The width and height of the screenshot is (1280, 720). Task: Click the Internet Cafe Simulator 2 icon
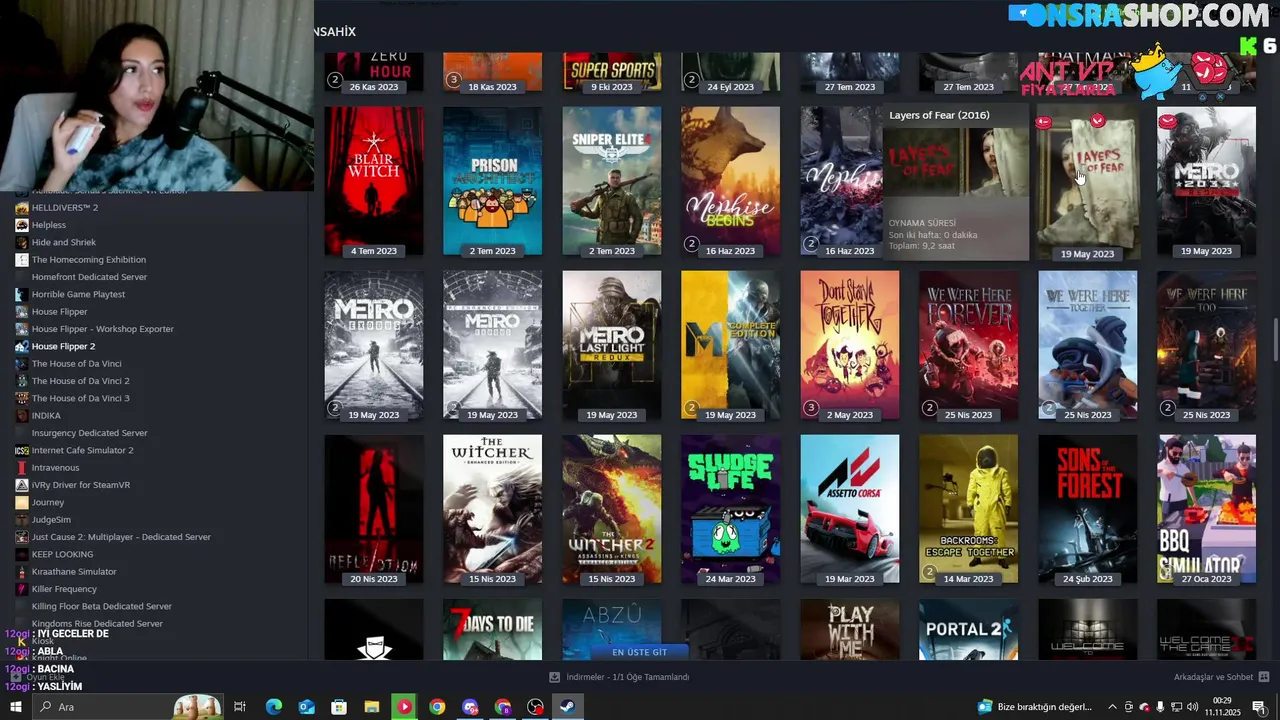pos(22,450)
